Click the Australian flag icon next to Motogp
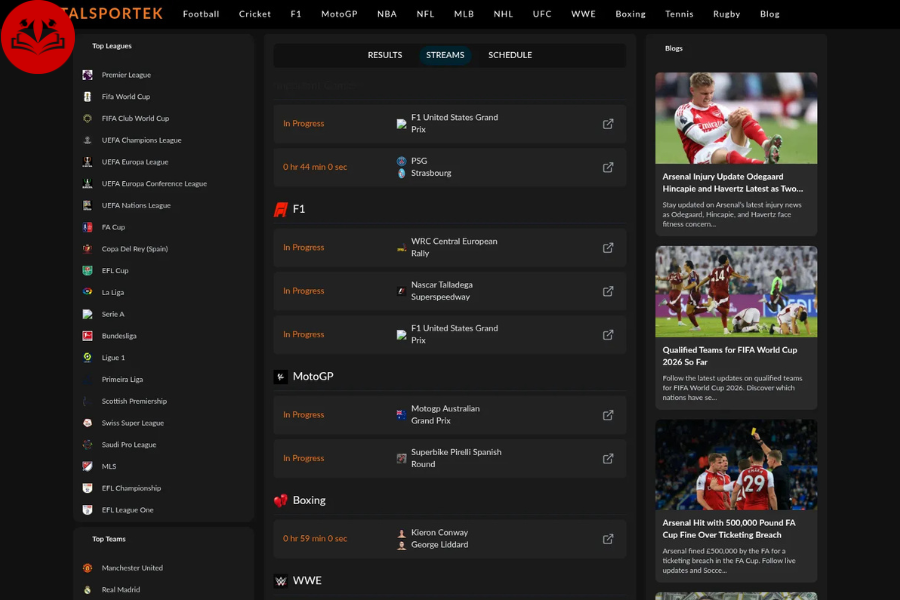 click(402, 415)
